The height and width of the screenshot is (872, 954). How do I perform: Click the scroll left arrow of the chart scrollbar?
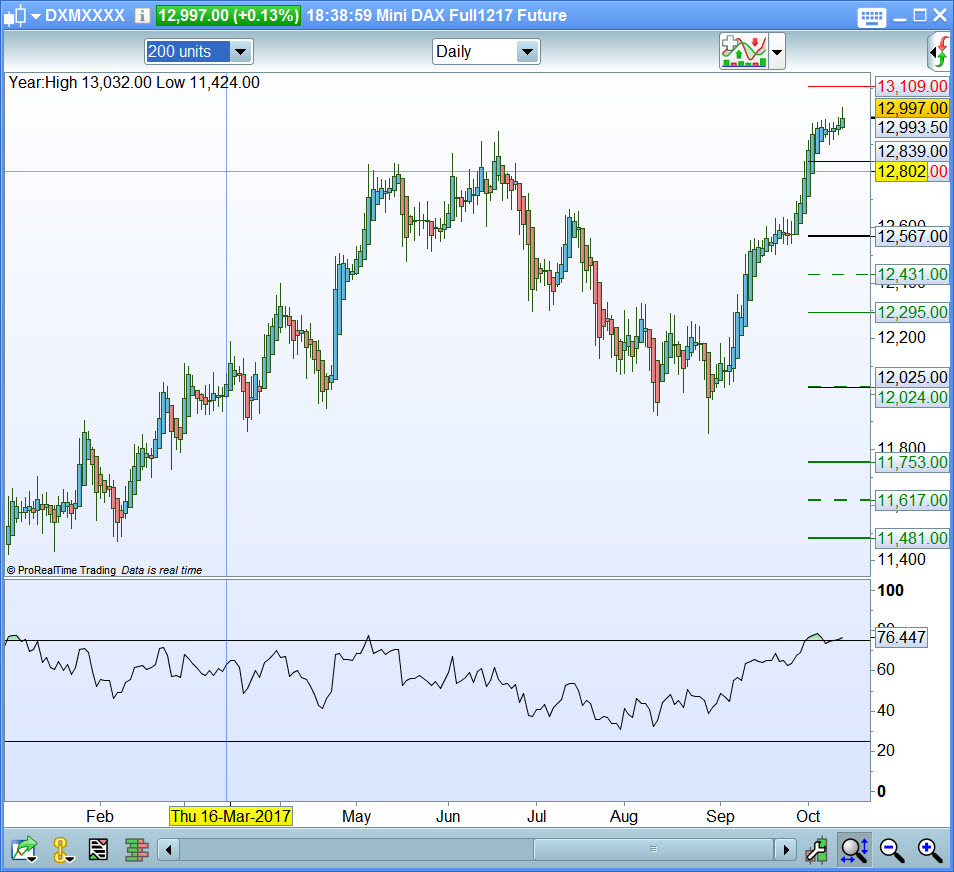point(169,849)
